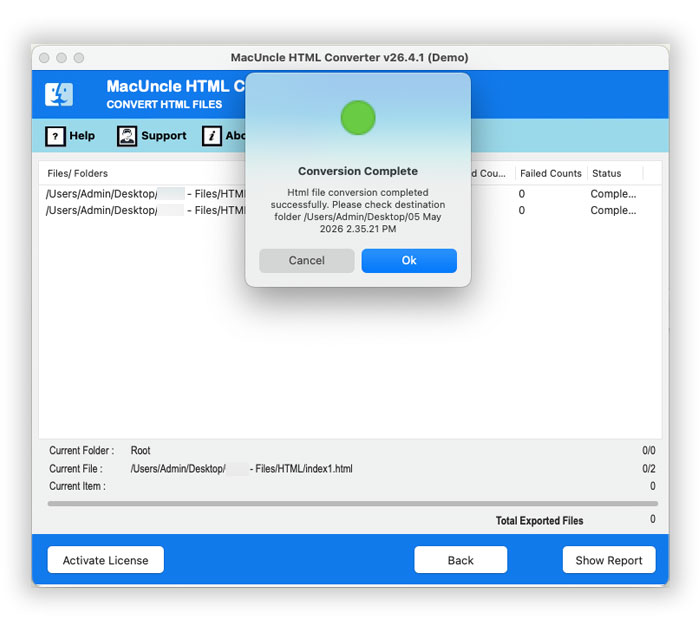Viewport: 700px width, 631px height.
Task: Open the Support agent icon
Action: [x=127, y=136]
